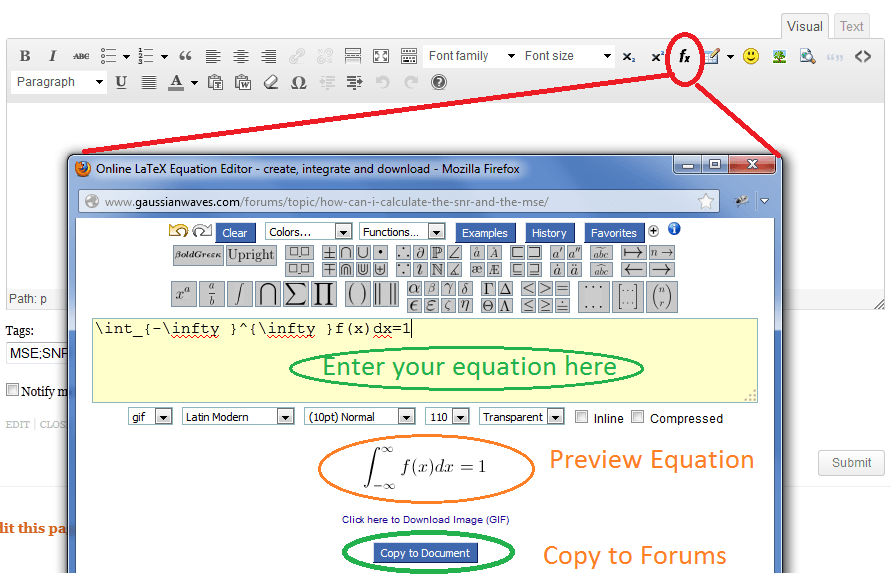This screenshot has height=578, width=891.
Task: Insert an integral symbol
Action: click(x=239, y=294)
